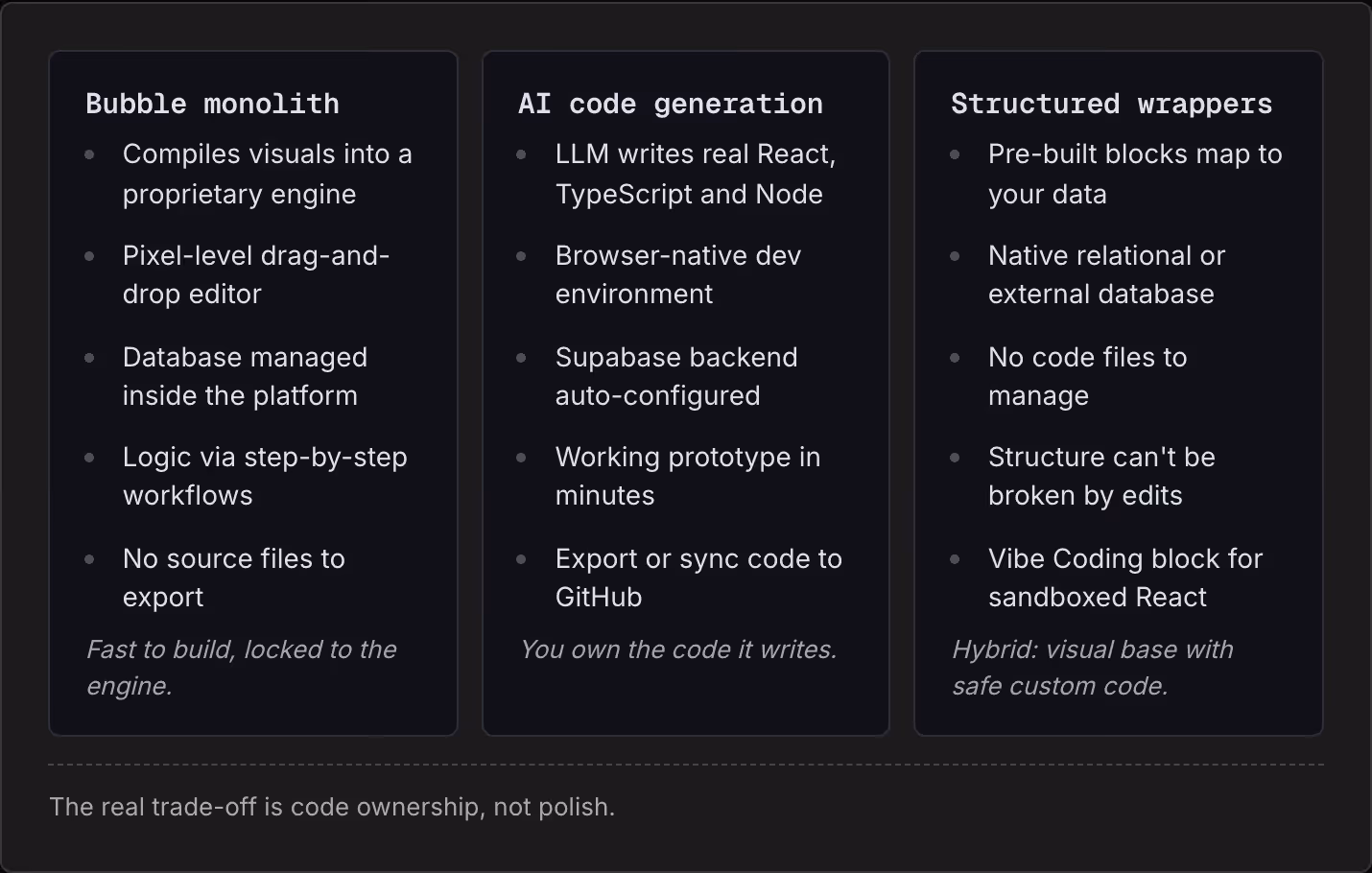Image resolution: width=1372 pixels, height=873 pixels.
Task: Select "Vibe Coding block for sandboxed React" bullet
Action: [1125, 578]
